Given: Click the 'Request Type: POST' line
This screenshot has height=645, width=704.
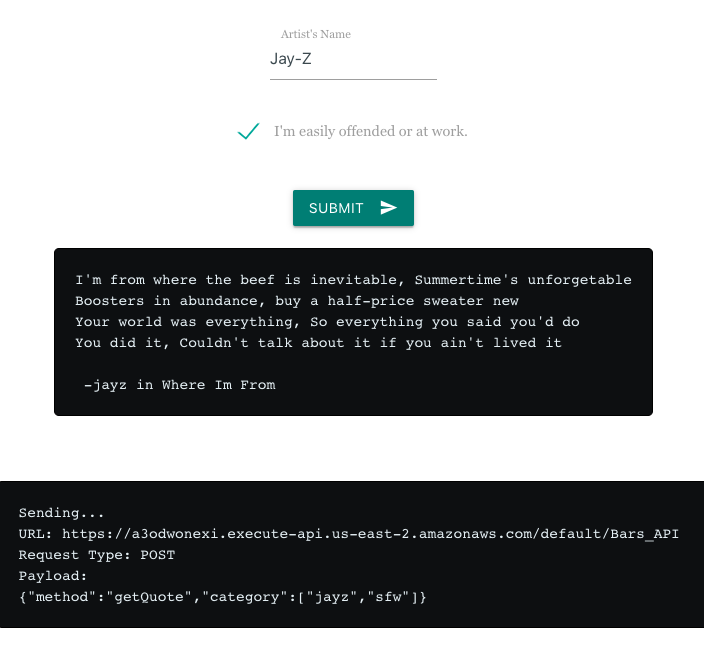Looking at the screenshot, I should (x=97, y=555).
